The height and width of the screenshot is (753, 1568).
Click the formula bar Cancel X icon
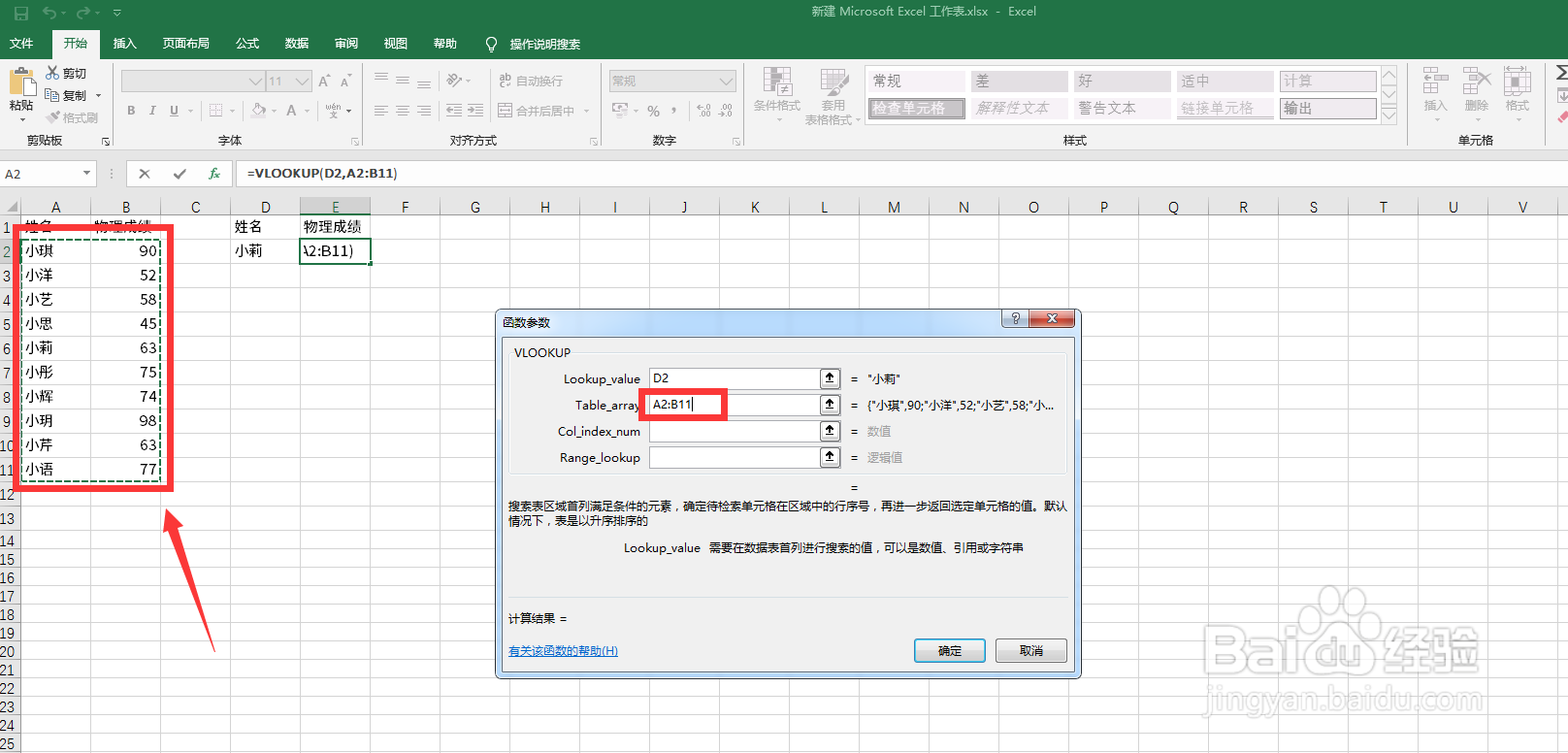(x=145, y=173)
